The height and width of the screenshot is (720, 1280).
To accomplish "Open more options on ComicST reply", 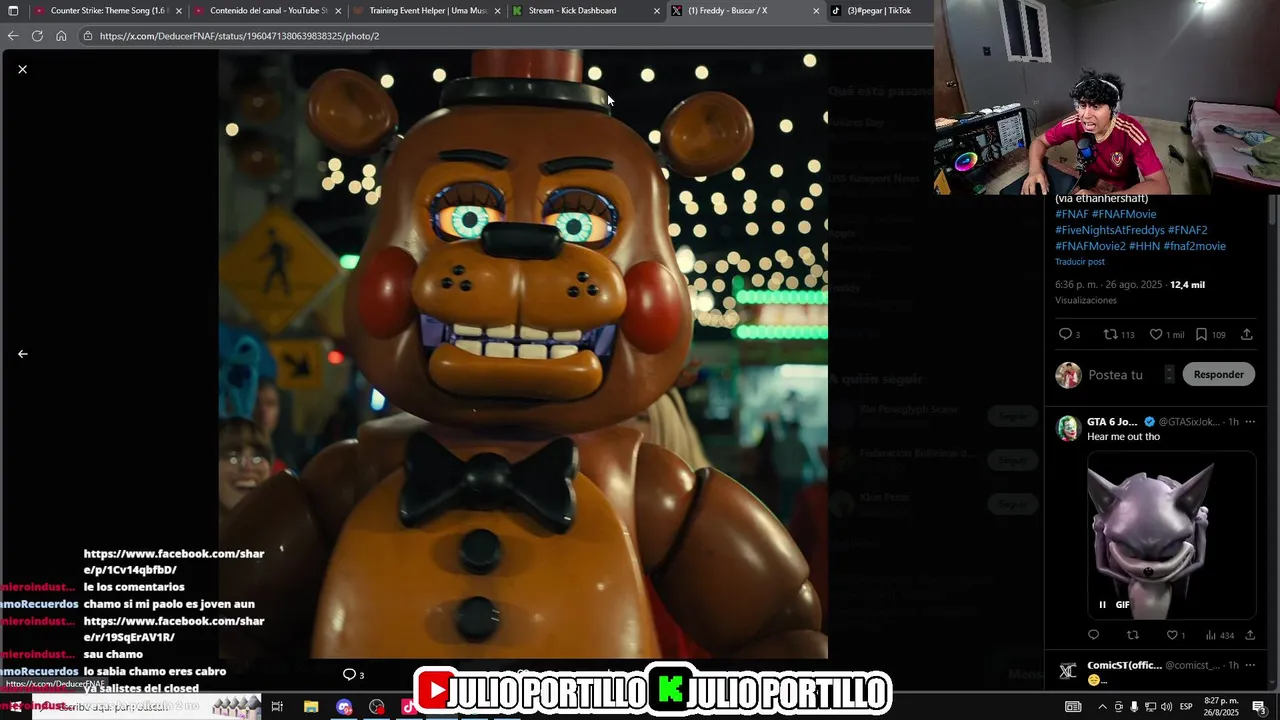I will [x=1249, y=665].
